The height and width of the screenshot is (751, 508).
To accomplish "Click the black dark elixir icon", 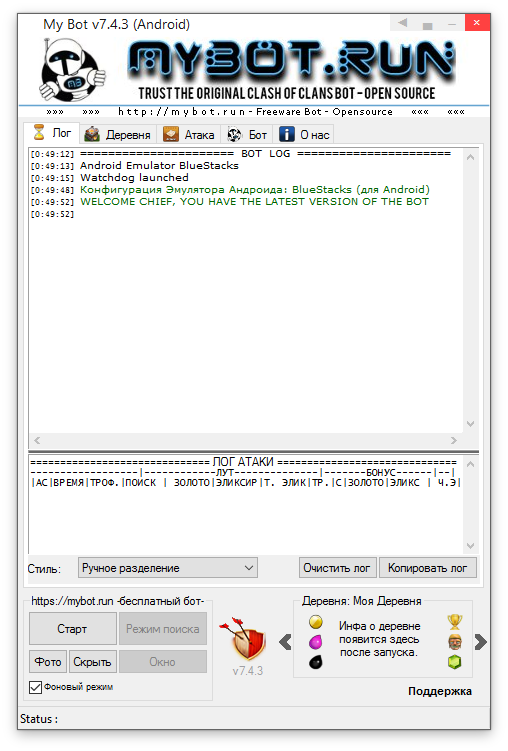I will tap(316, 662).
